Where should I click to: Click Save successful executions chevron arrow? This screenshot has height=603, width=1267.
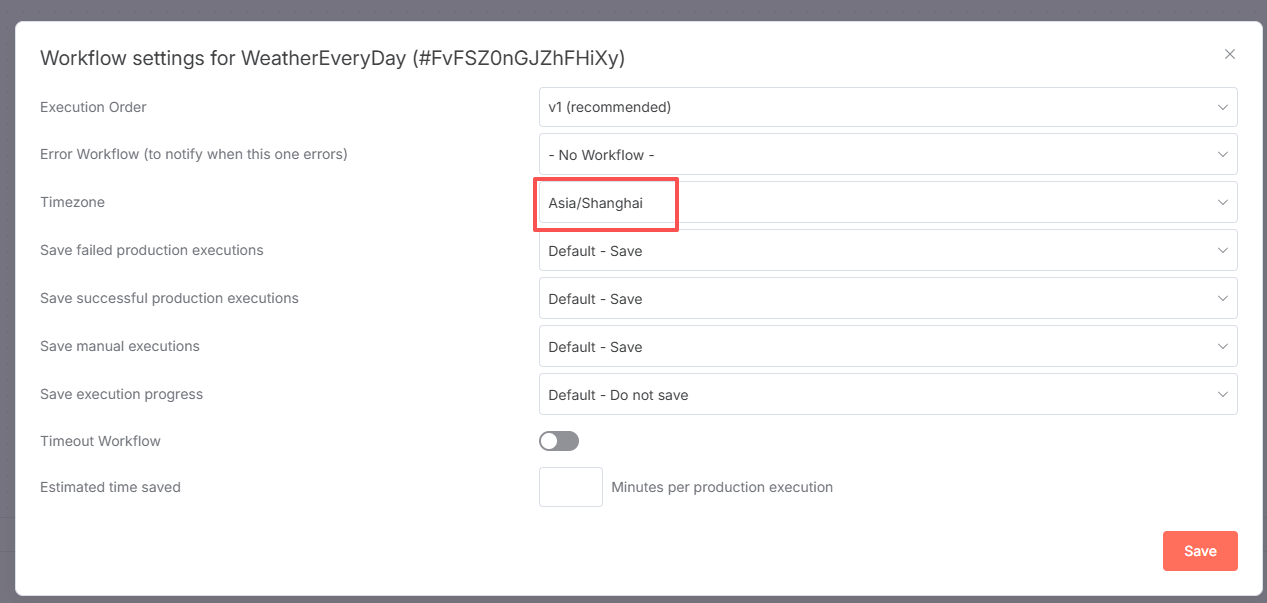pos(1222,299)
